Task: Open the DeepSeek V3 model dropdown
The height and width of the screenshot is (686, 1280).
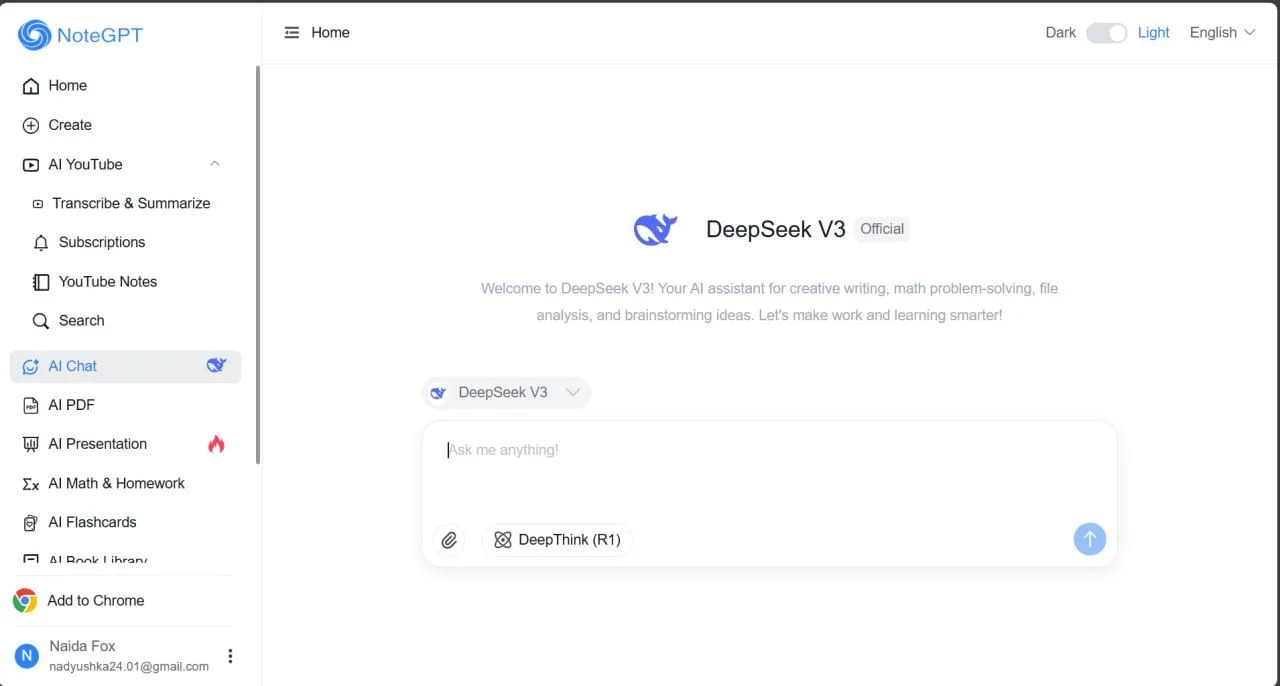Action: [x=506, y=393]
